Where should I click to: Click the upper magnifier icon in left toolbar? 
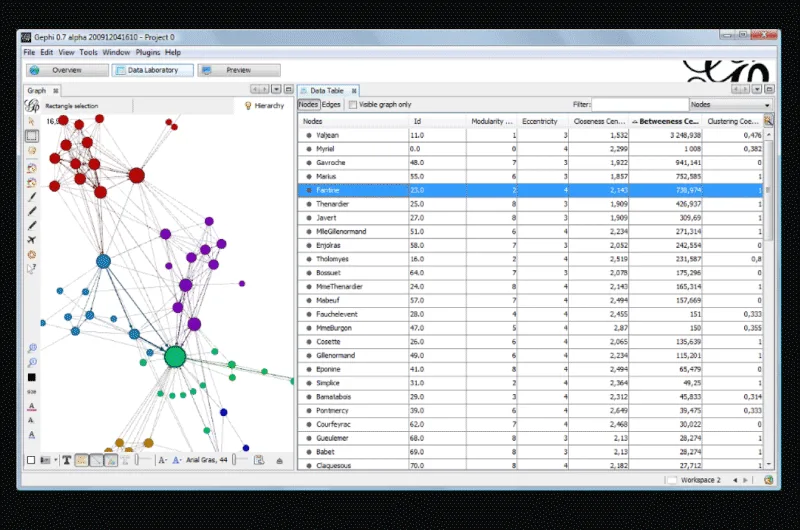(32, 348)
